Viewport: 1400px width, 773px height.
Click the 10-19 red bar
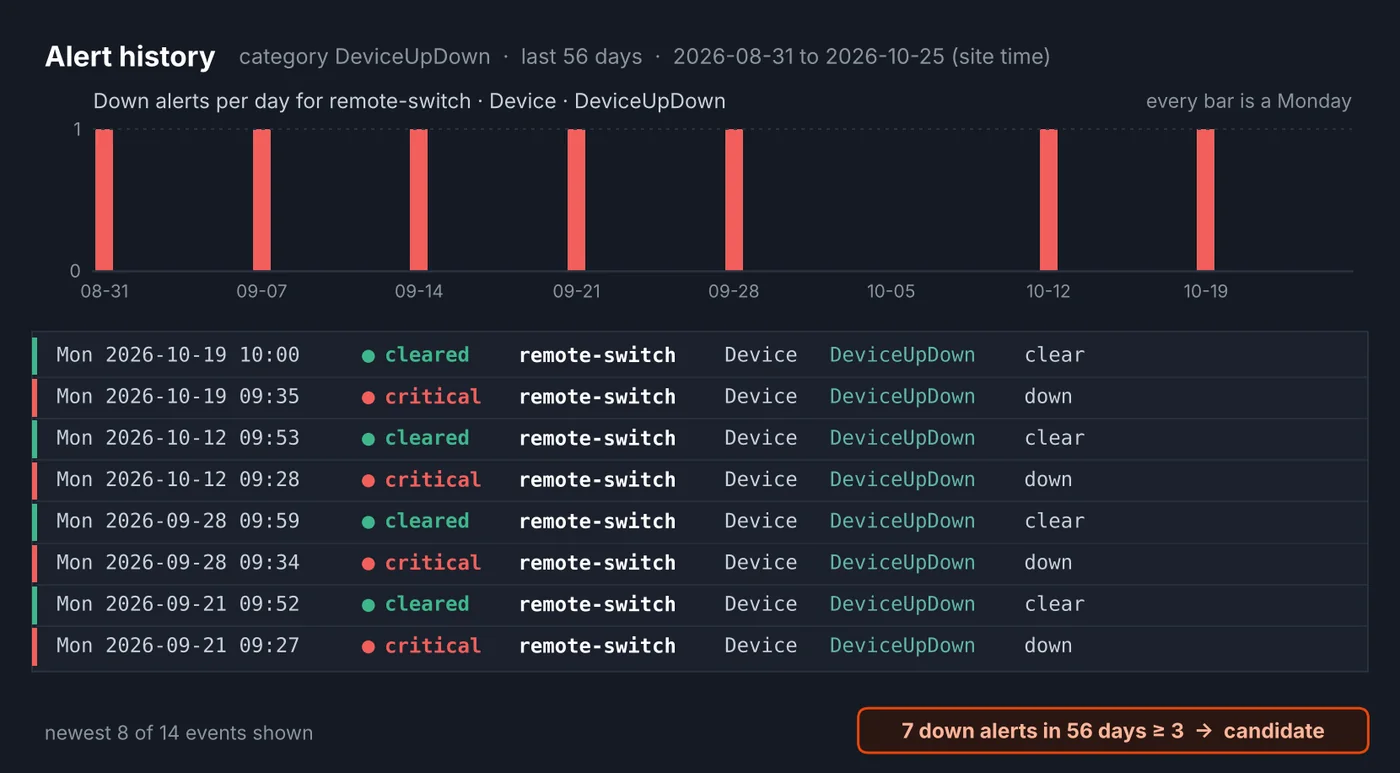(1206, 200)
